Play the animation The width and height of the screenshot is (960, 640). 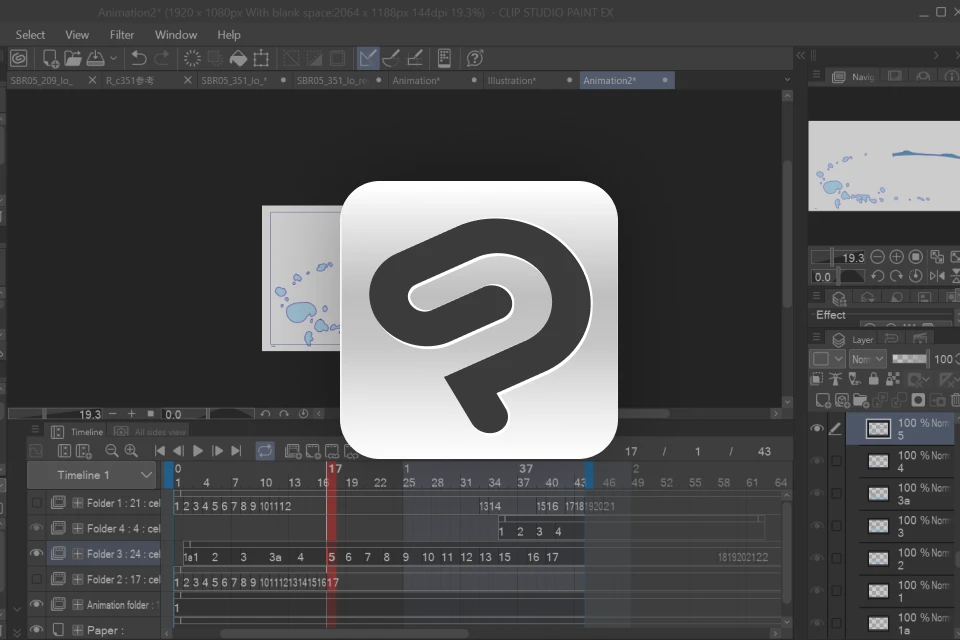tap(198, 451)
